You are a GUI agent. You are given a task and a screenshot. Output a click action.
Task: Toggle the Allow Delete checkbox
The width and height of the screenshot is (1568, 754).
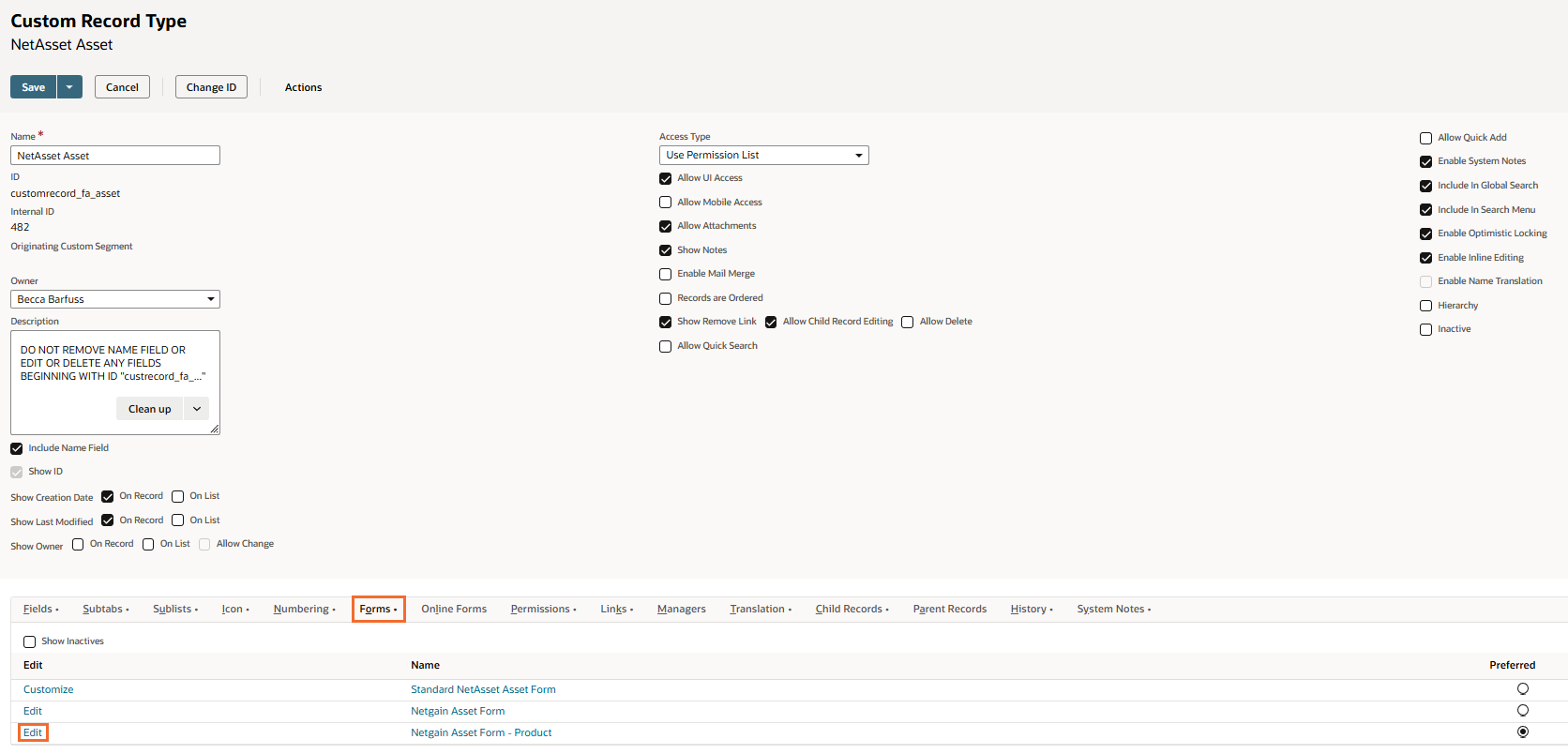click(908, 322)
